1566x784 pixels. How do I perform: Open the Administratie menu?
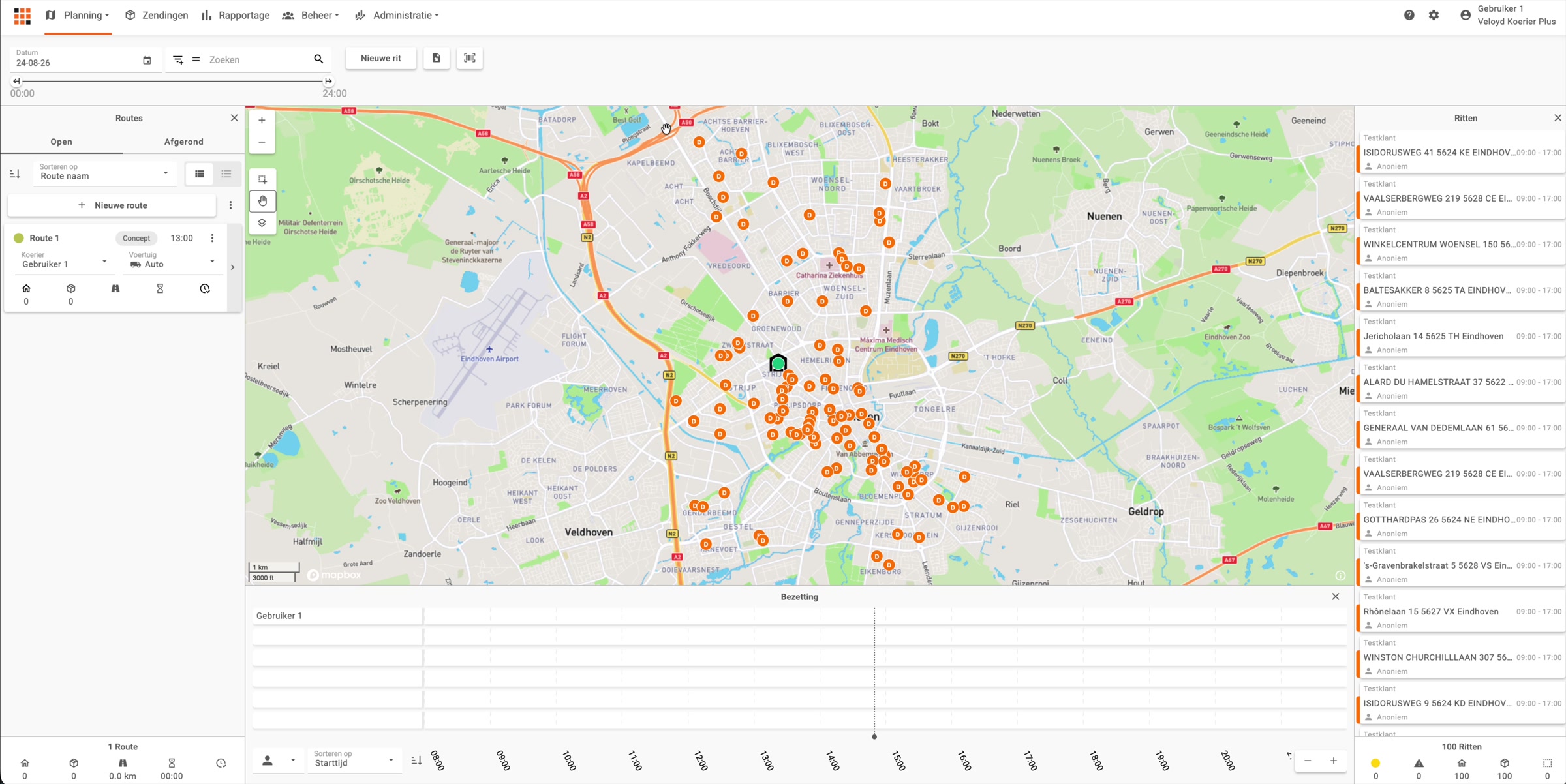[397, 15]
